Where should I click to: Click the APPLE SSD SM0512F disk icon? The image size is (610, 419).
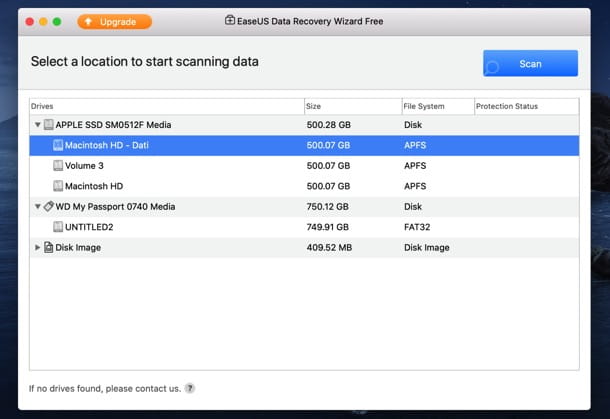[49, 124]
